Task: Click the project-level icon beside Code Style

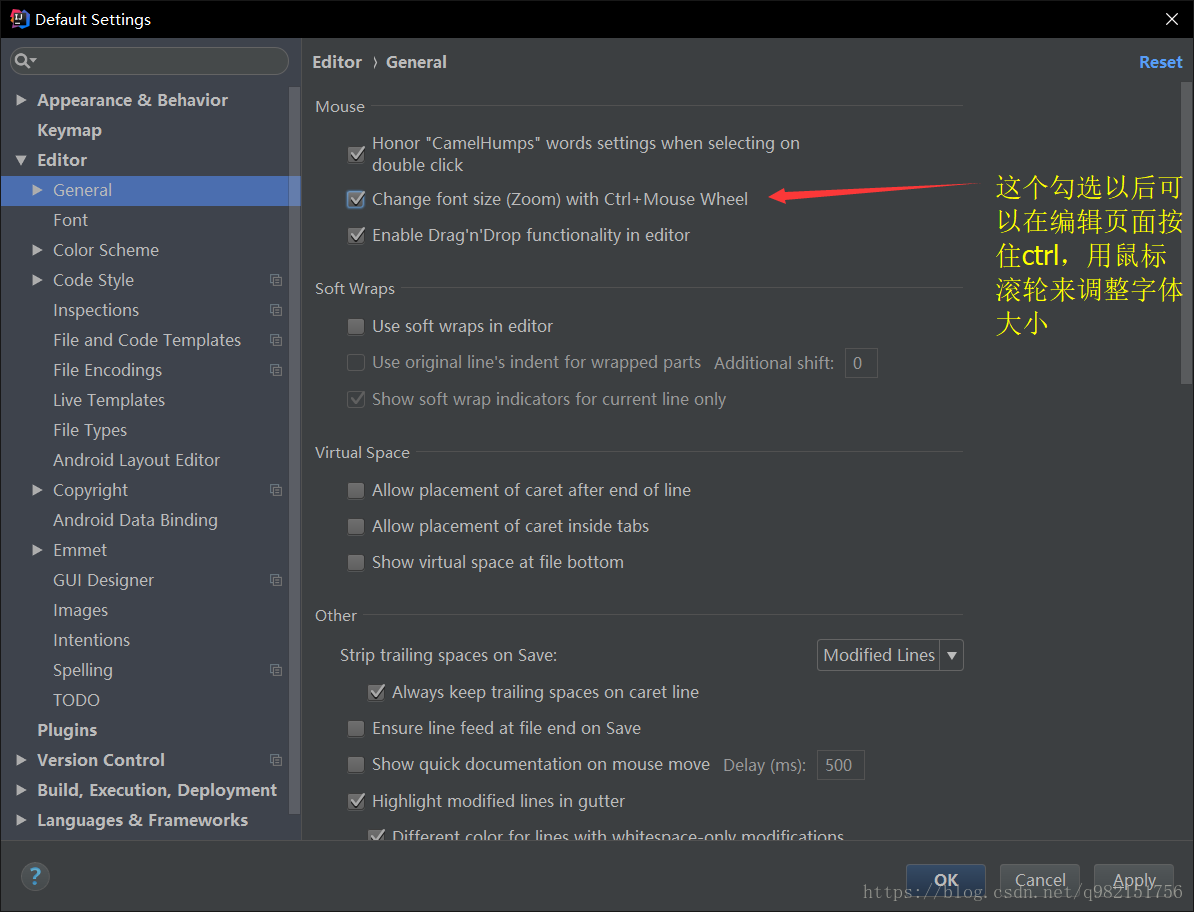Action: pos(276,280)
